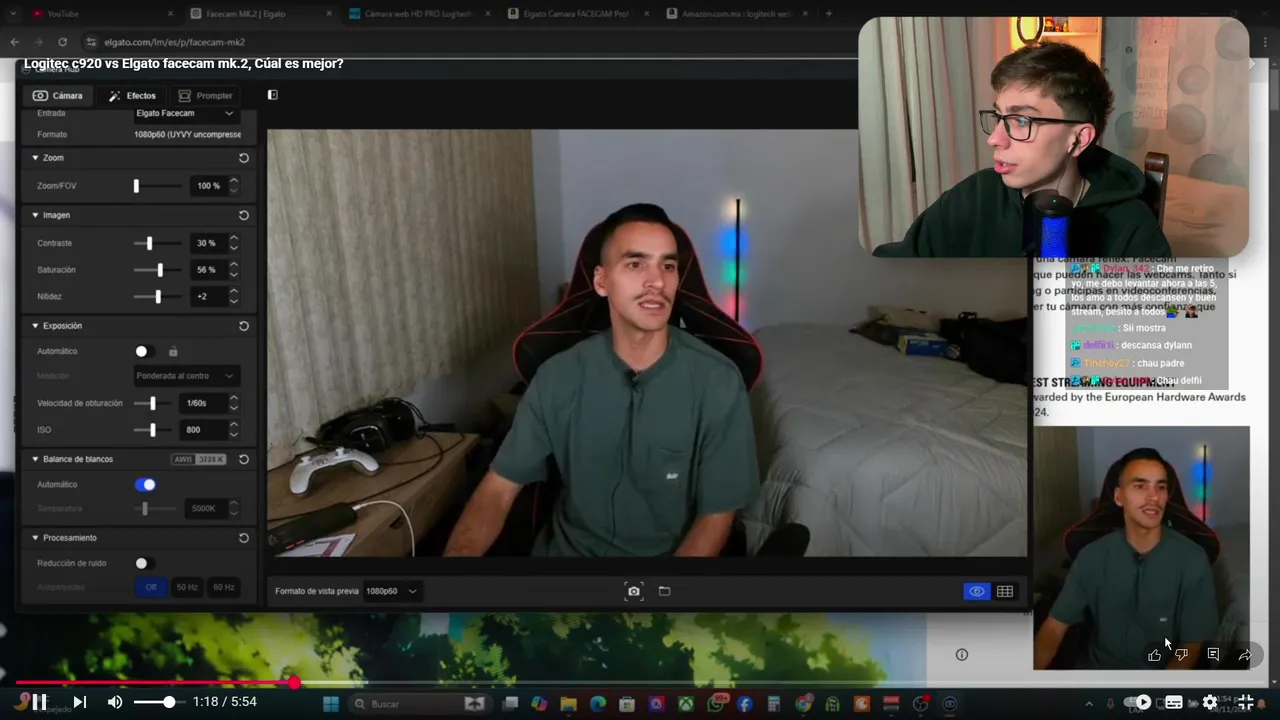Enable the Reducción de ruido toggle
This screenshot has height=720, width=1280.
pyautogui.click(x=146, y=563)
